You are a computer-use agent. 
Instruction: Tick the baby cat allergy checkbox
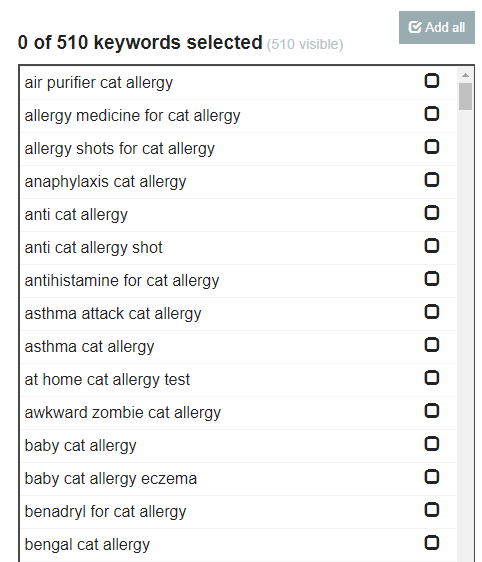pyautogui.click(x=431, y=444)
